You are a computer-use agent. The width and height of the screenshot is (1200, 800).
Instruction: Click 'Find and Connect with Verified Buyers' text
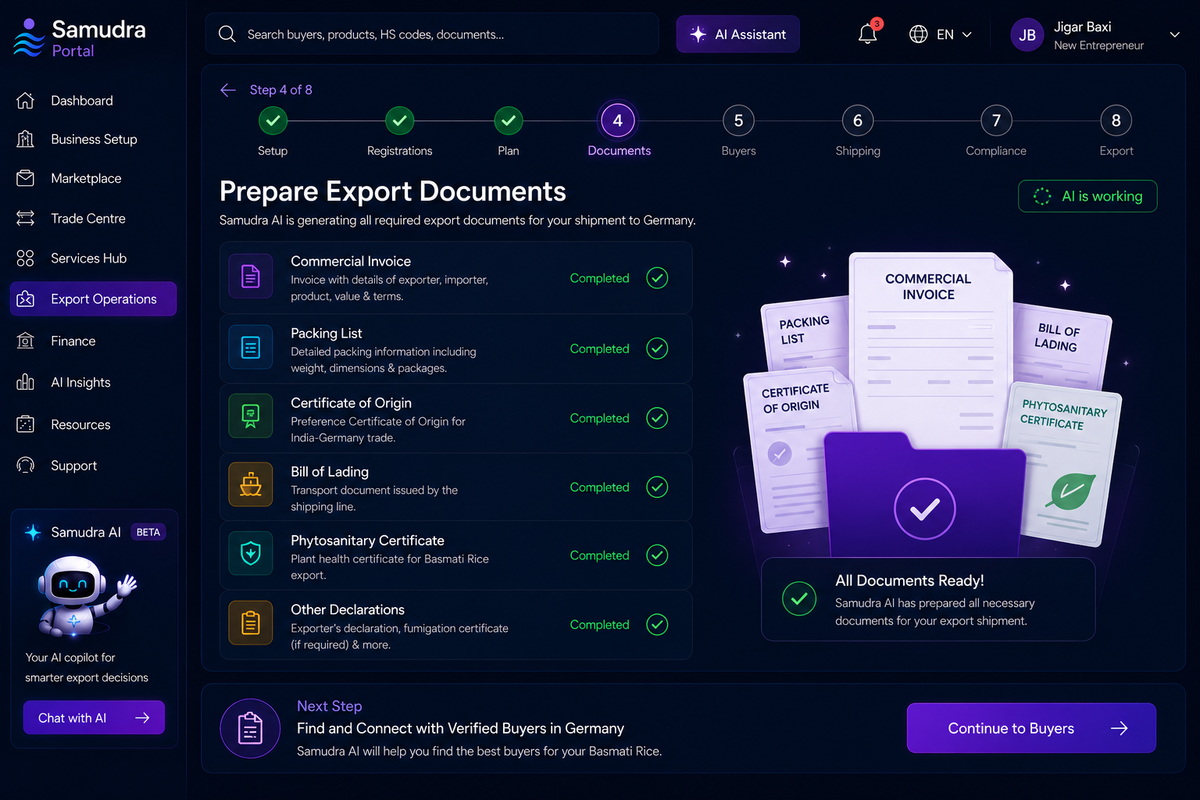460,728
